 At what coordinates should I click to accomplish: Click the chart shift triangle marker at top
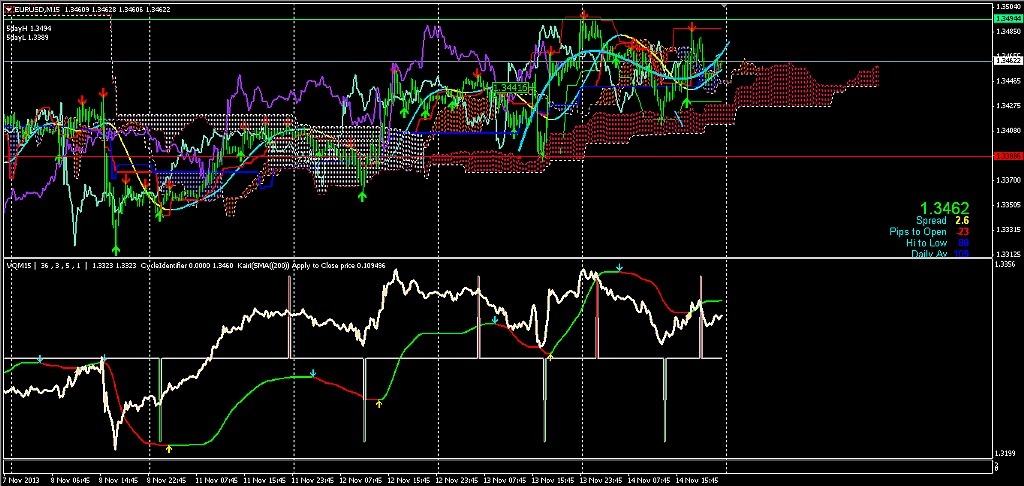(724, 5)
